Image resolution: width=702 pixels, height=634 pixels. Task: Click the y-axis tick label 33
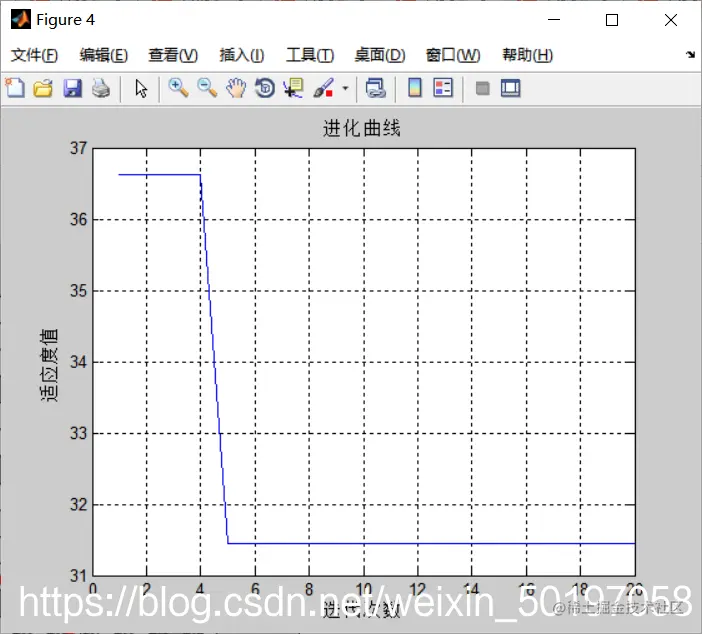tap(78, 433)
